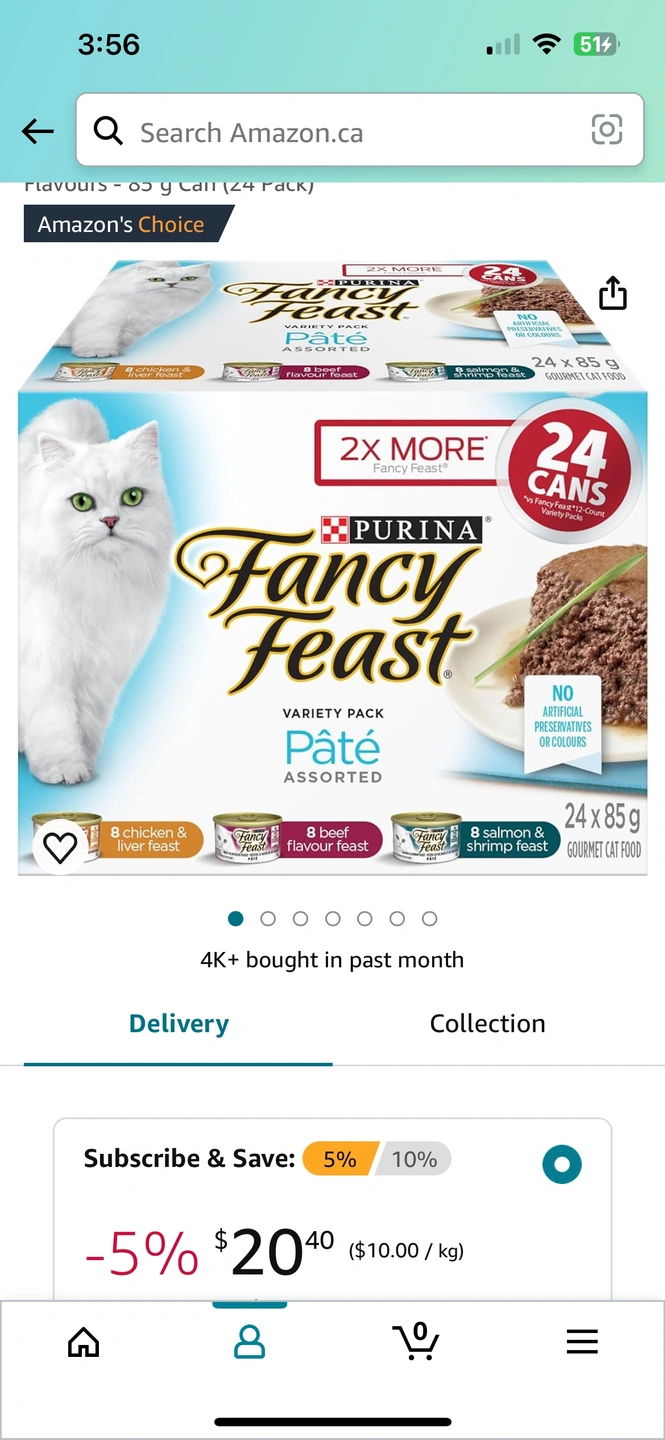The image size is (665, 1440).
Task: Switch to the Delivery tab
Action: pos(178,1024)
